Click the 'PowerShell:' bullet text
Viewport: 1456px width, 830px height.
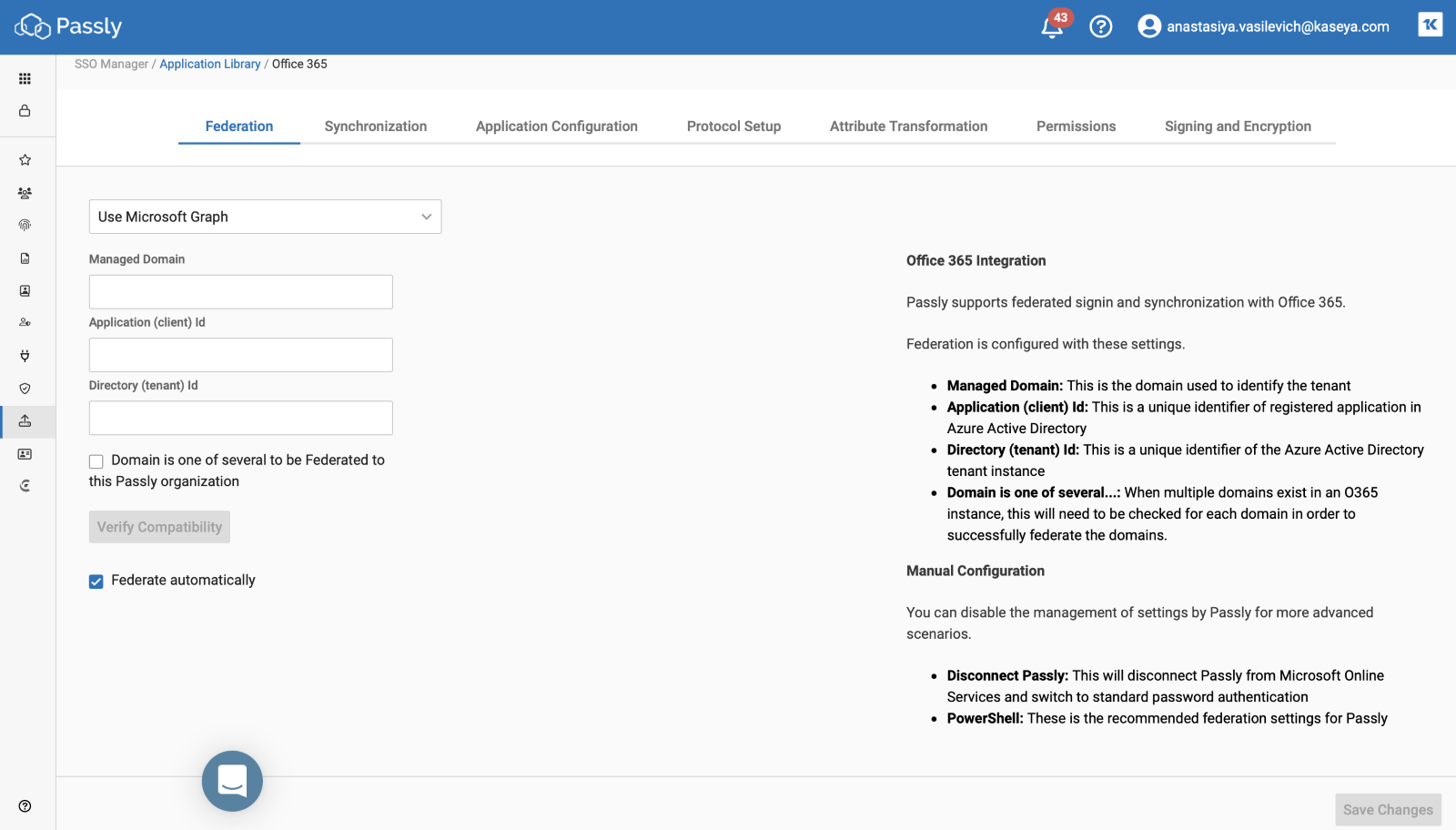[x=986, y=718]
